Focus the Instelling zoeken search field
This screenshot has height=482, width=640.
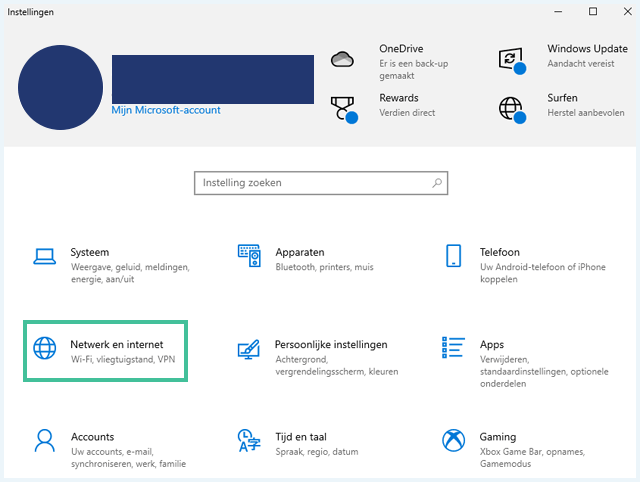[321, 183]
